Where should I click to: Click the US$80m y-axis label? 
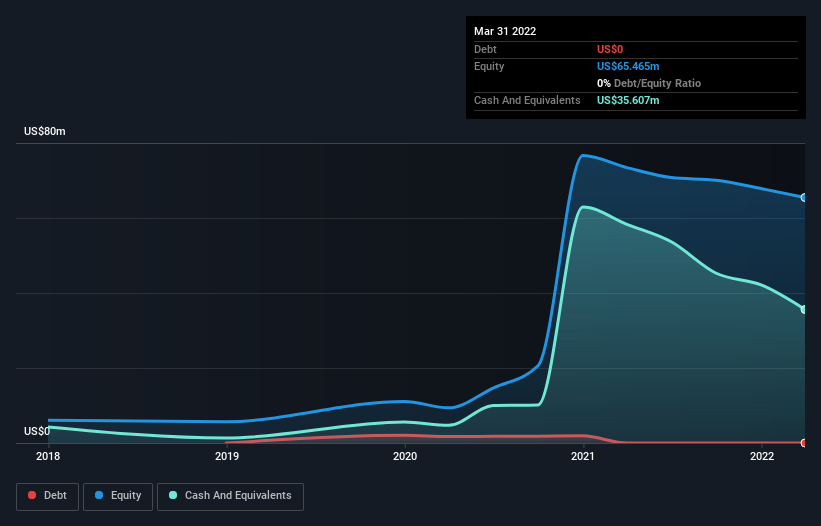click(x=45, y=131)
